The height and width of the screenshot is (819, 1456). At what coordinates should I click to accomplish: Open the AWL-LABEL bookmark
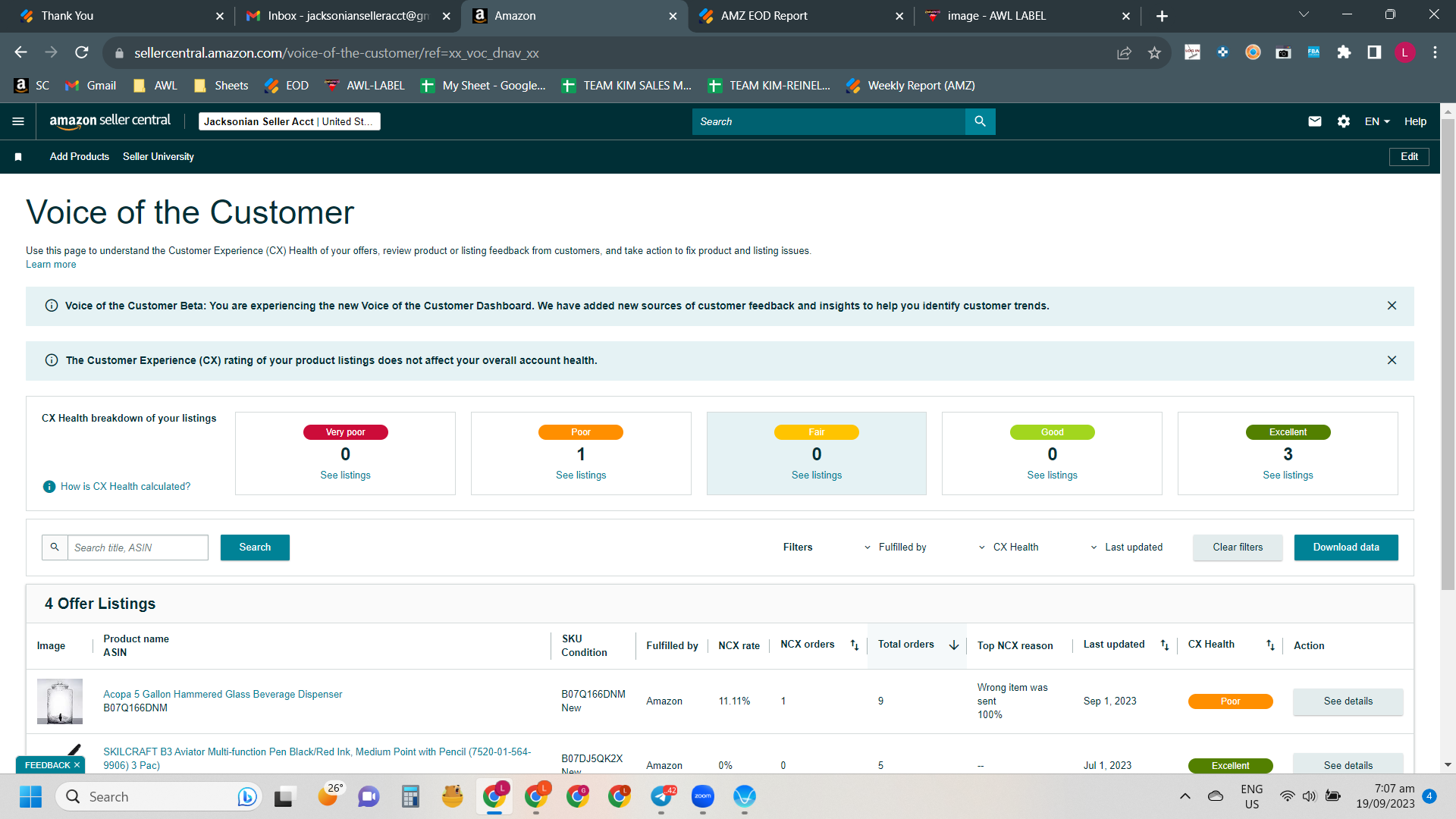(365, 86)
